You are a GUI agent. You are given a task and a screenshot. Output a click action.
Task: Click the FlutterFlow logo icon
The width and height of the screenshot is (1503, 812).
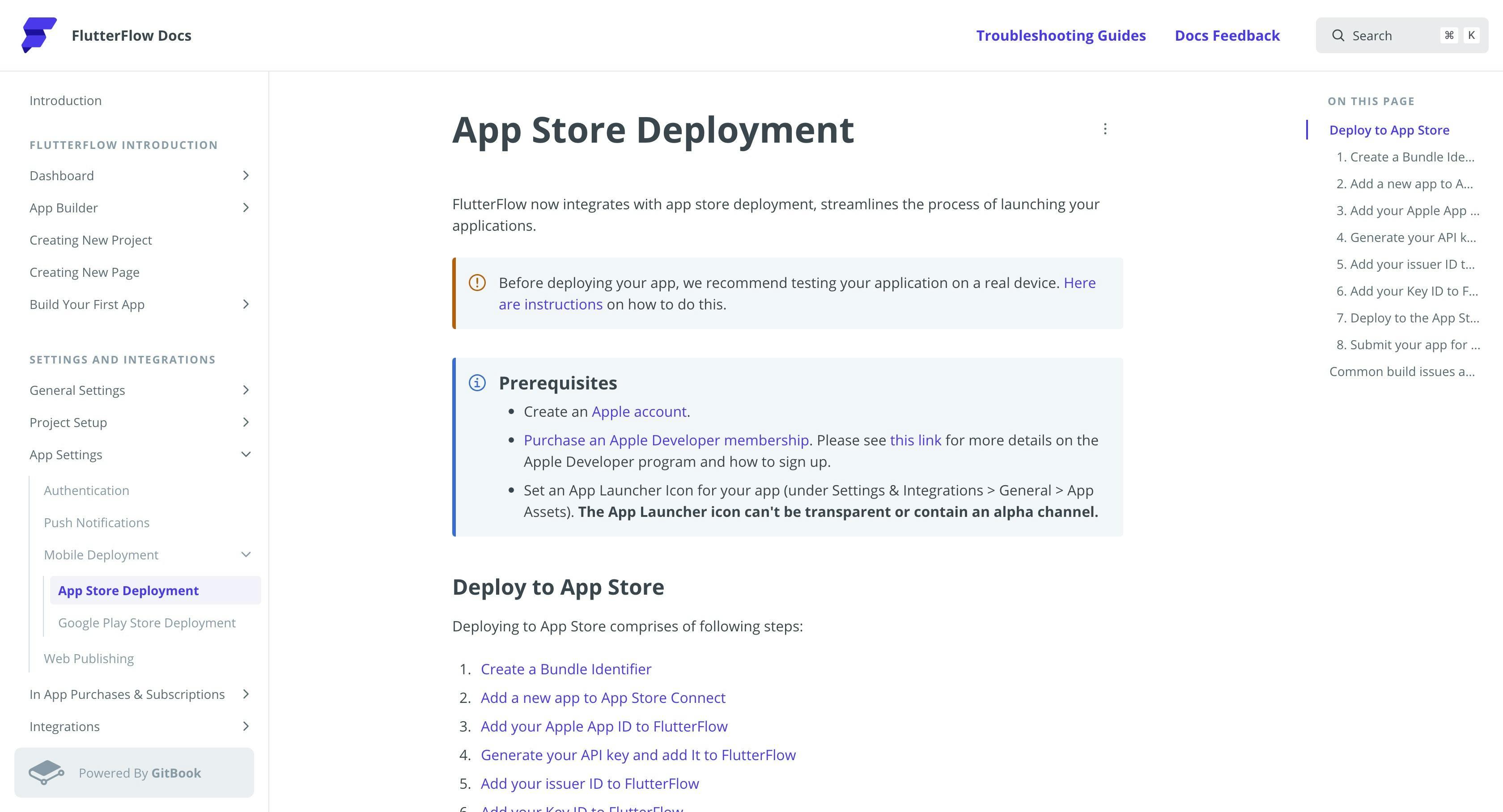click(x=39, y=35)
